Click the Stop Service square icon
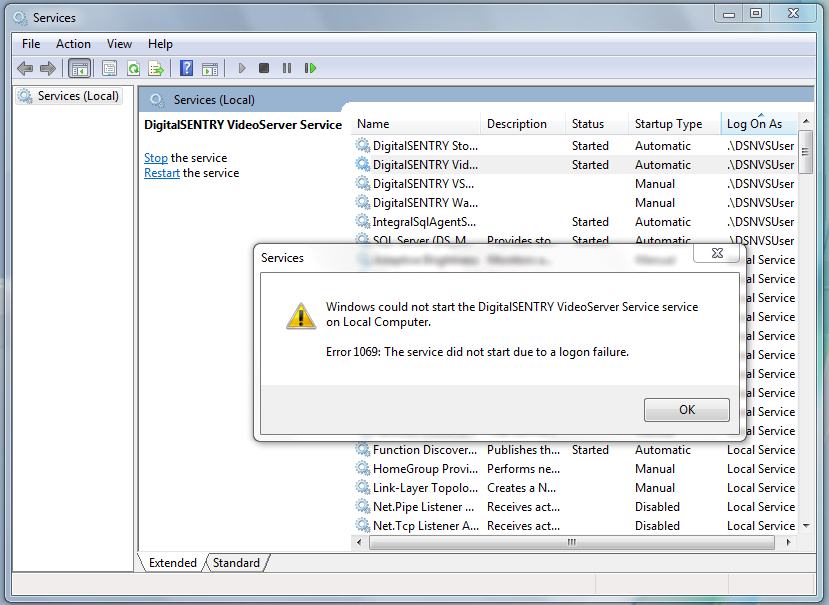This screenshot has height=605, width=829. 264,68
